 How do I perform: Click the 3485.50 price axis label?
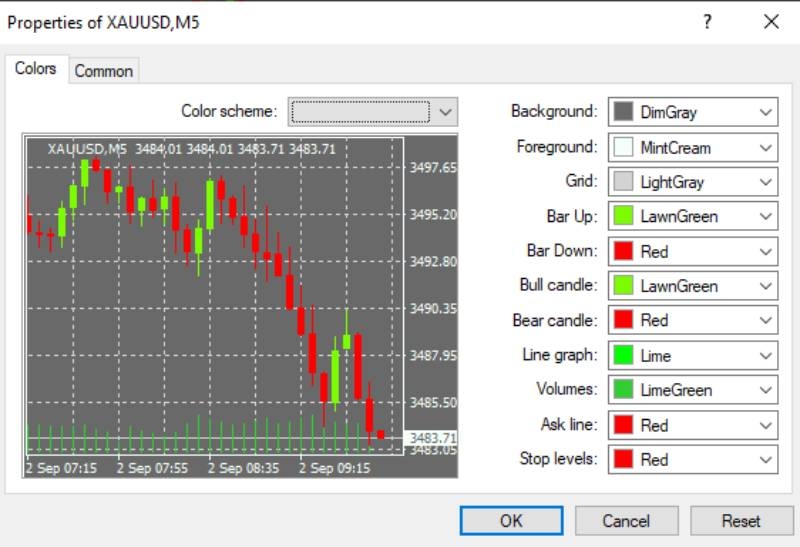pos(433,403)
